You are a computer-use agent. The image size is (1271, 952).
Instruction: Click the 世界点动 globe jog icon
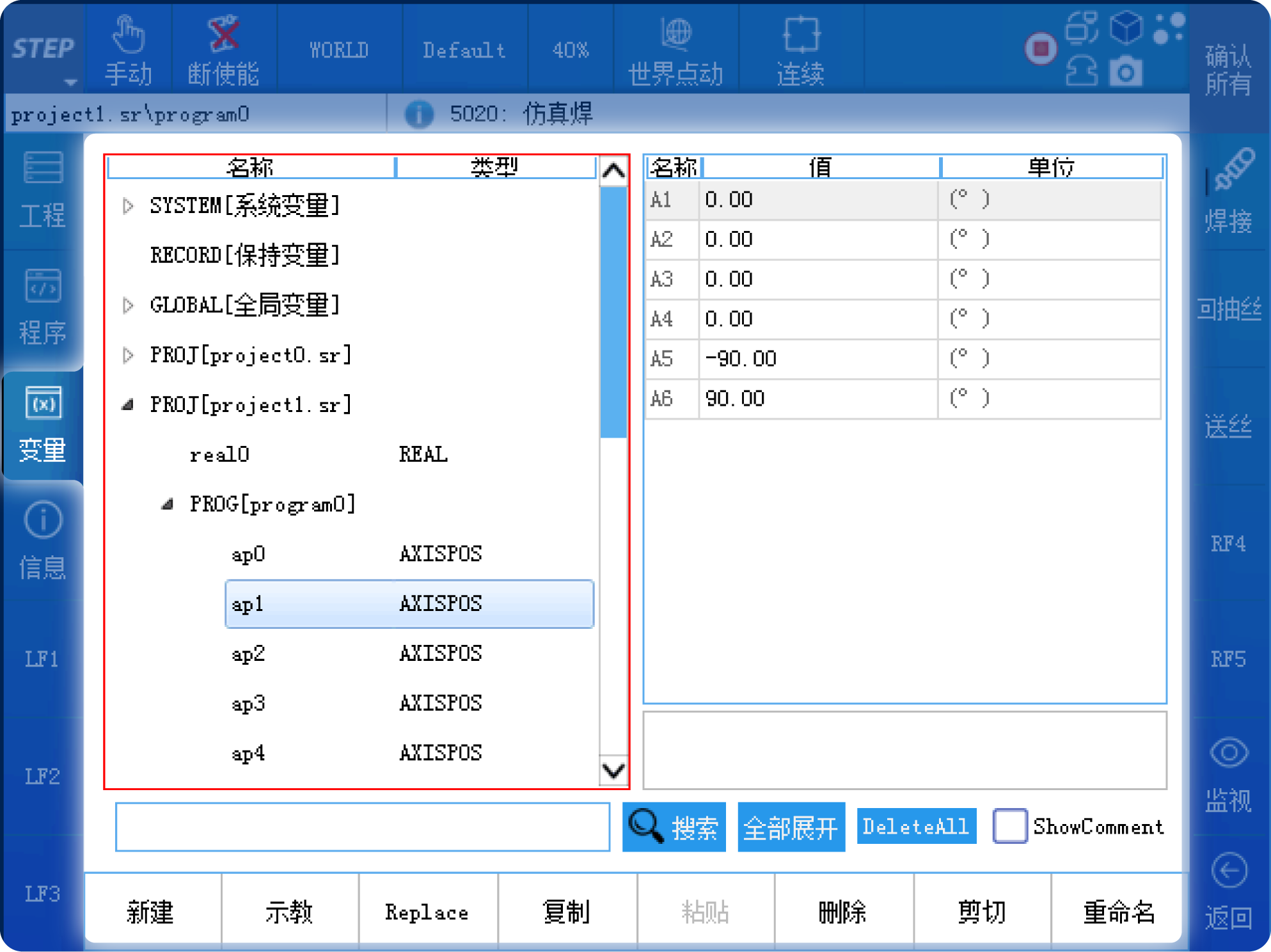(675, 33)
